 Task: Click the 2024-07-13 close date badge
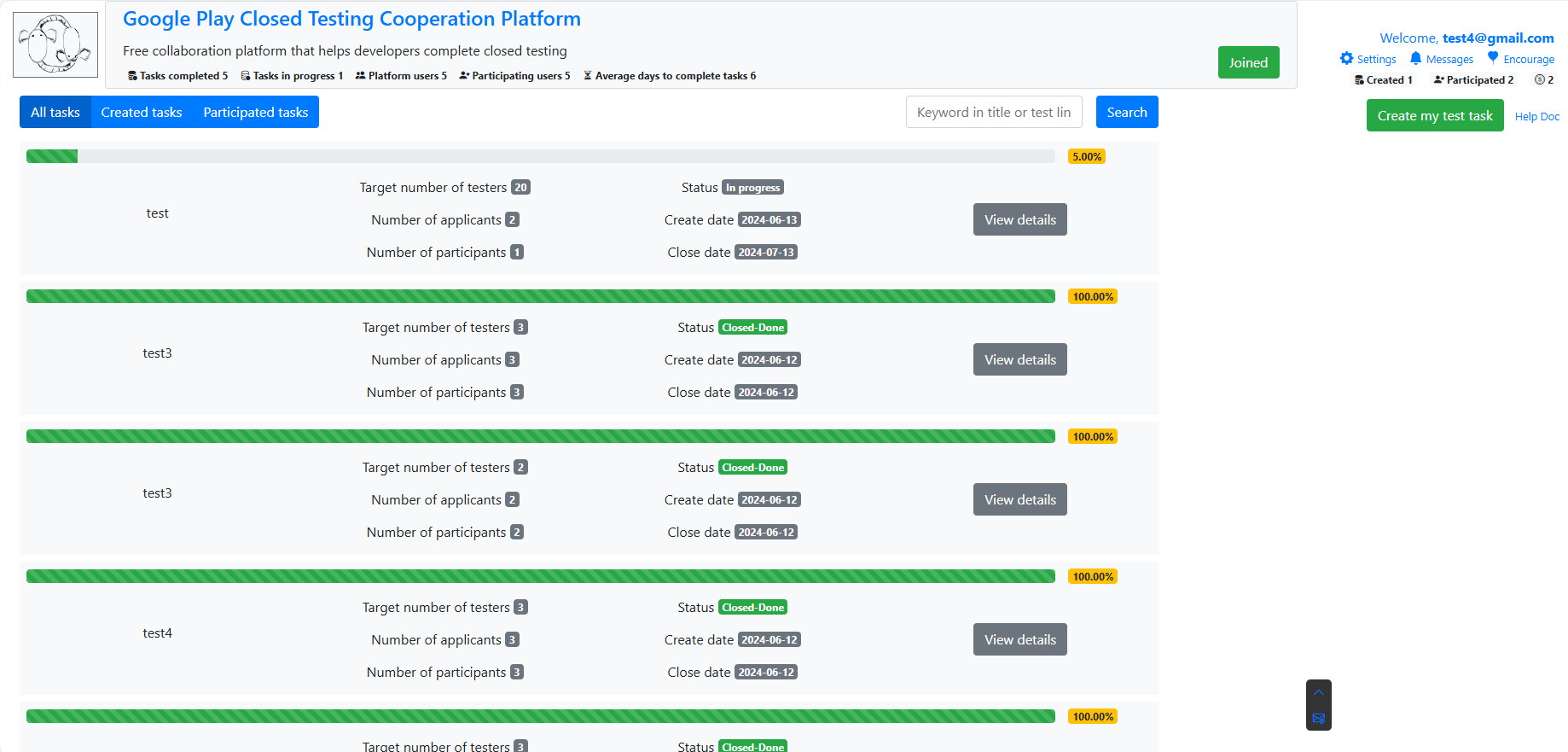766,253
